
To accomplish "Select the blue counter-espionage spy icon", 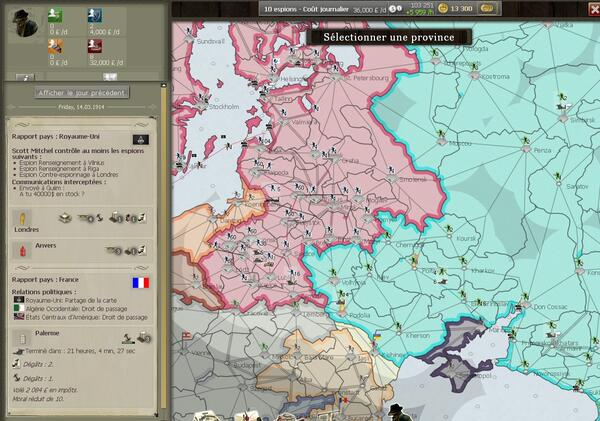I will [95, 16].
